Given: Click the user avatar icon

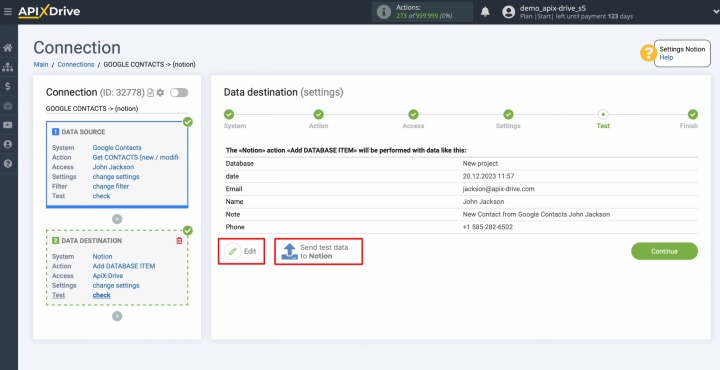Looking at the screenshot, I should [x=508, y=12].
